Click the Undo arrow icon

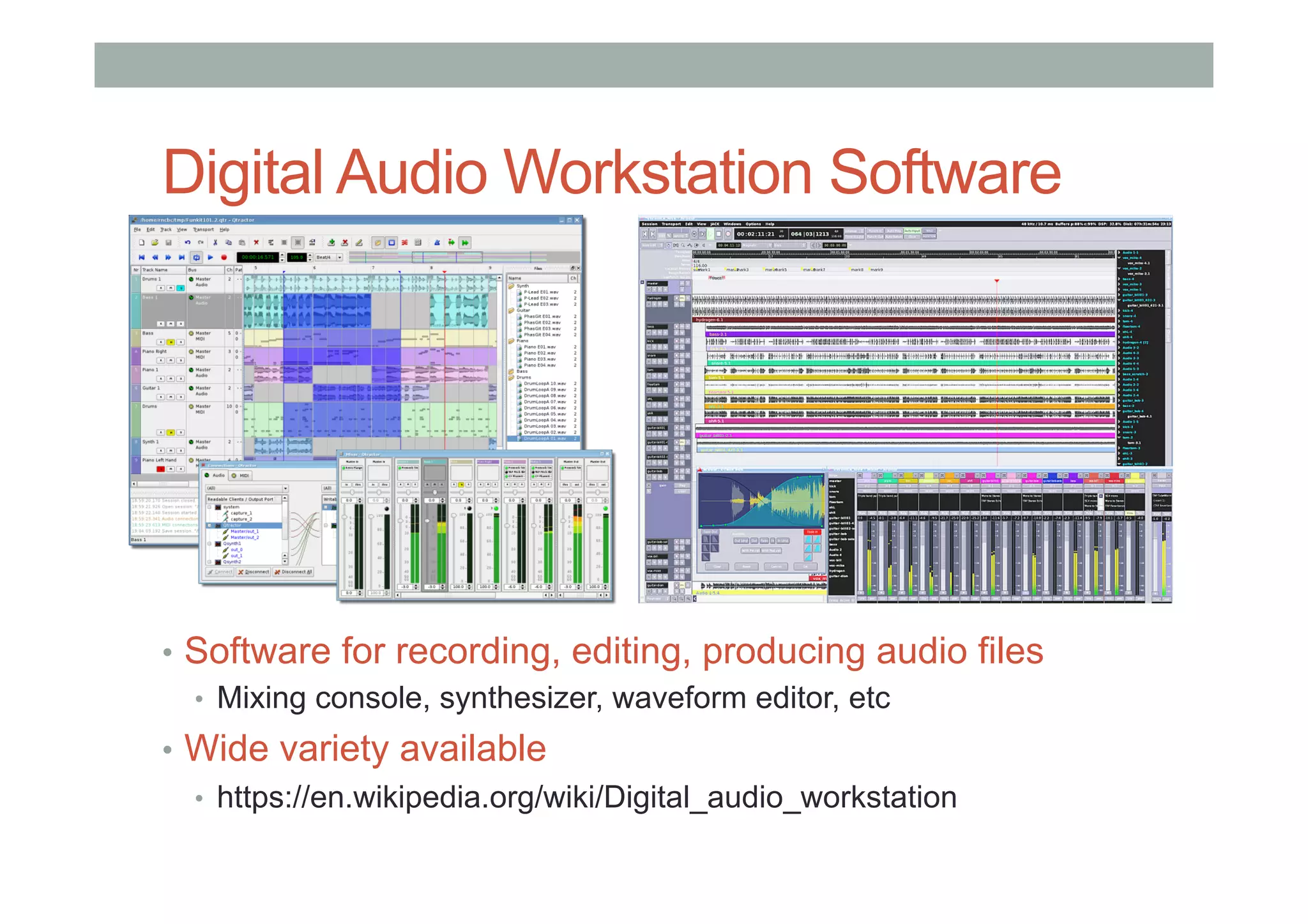(x=187, y=243)
